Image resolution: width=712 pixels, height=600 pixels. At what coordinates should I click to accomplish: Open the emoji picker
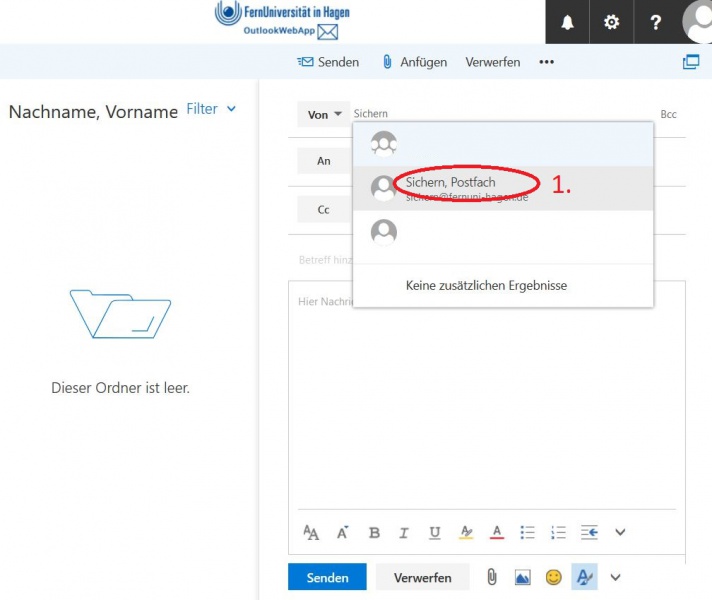554,577
